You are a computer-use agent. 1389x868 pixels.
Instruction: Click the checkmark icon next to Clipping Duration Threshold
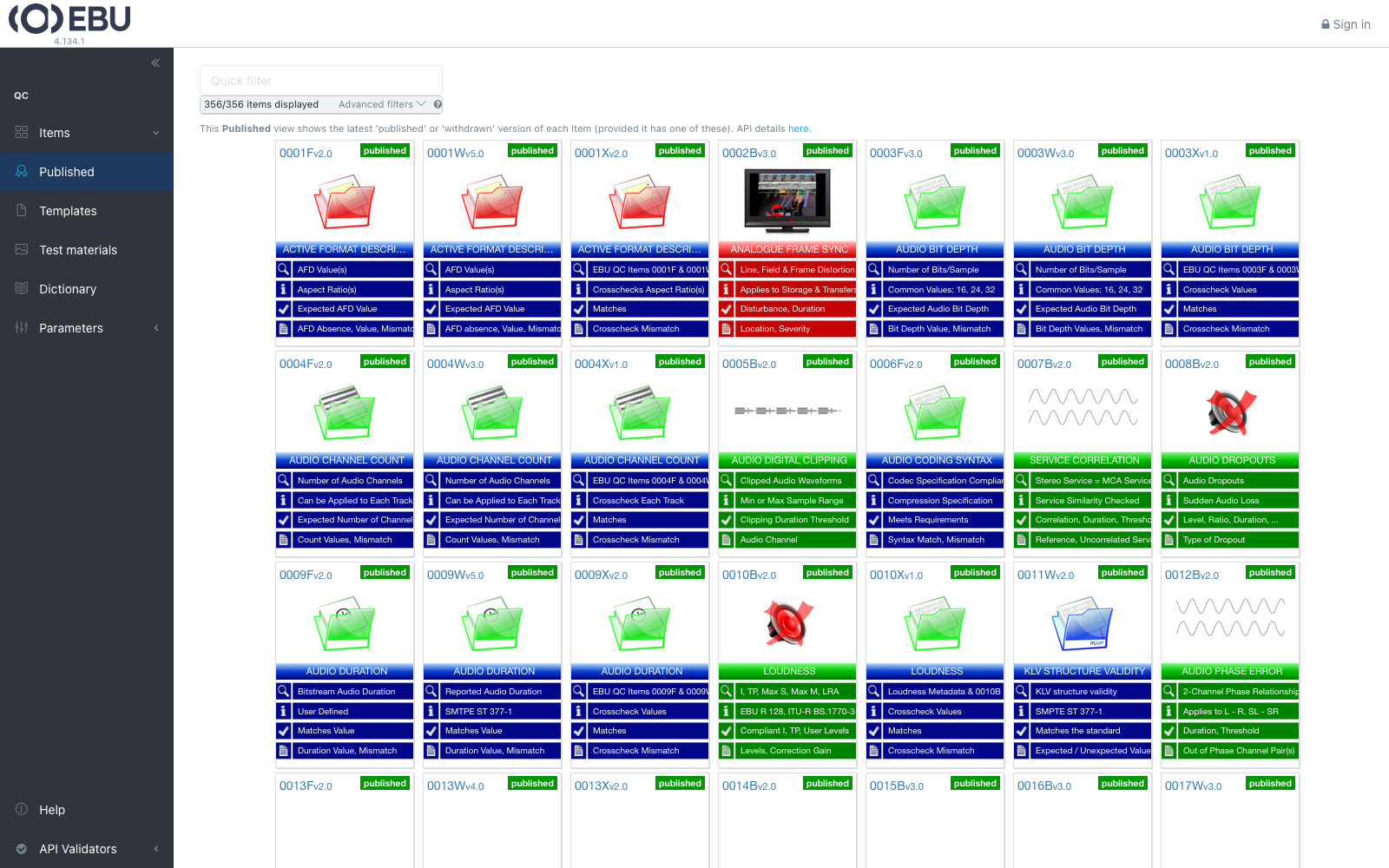pos(726,520)
